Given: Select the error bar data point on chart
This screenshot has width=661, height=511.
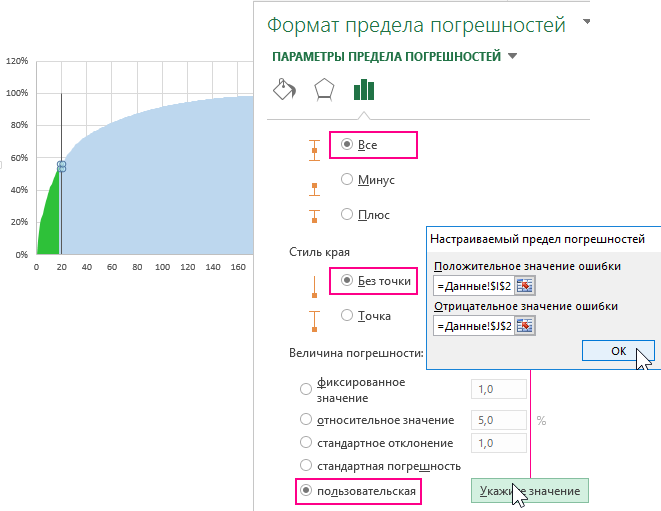Looking at the screenshot, I should pos(62,167).
